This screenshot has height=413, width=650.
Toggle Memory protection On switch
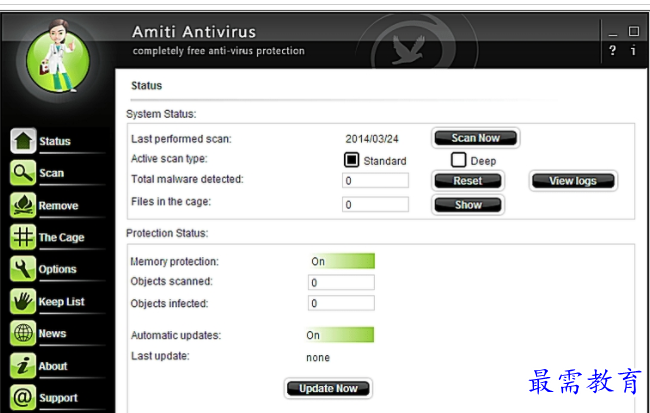pyautogui.click(x=341, y=261)
